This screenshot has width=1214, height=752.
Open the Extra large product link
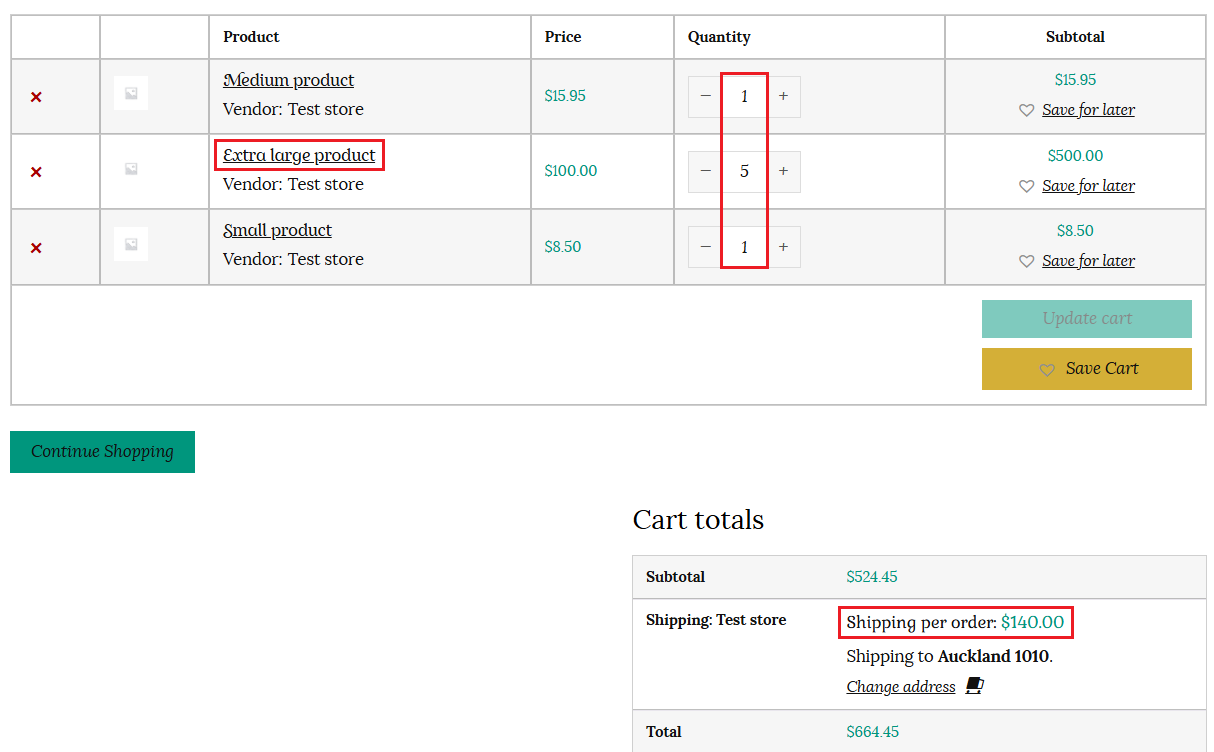pos(300,155)
